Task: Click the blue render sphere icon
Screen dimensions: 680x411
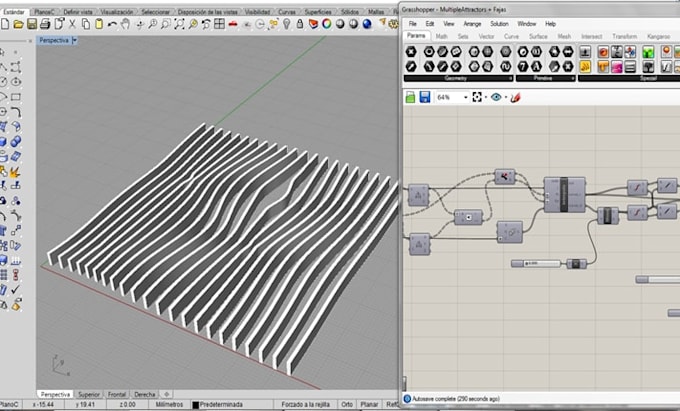Action: 367,24
